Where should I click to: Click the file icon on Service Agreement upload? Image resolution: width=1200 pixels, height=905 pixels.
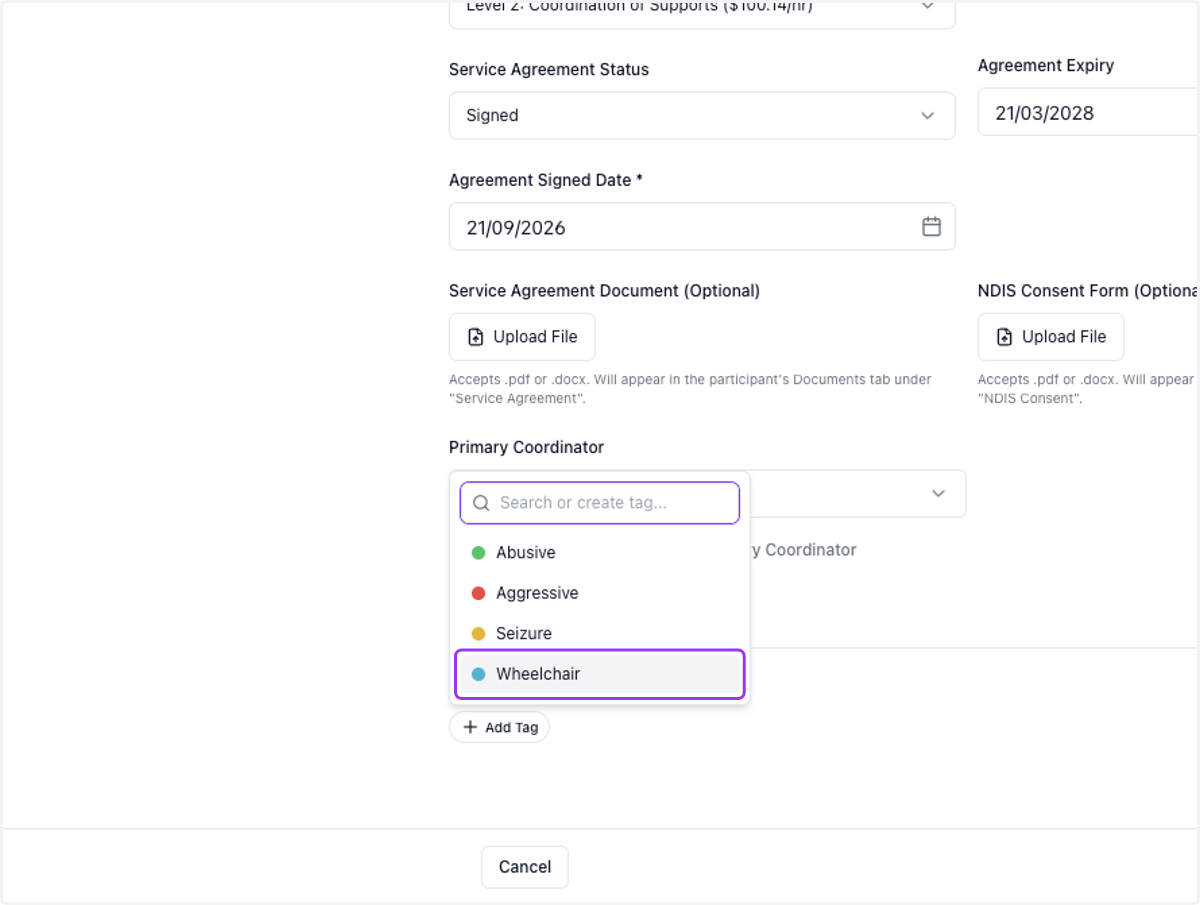[476, 337]
